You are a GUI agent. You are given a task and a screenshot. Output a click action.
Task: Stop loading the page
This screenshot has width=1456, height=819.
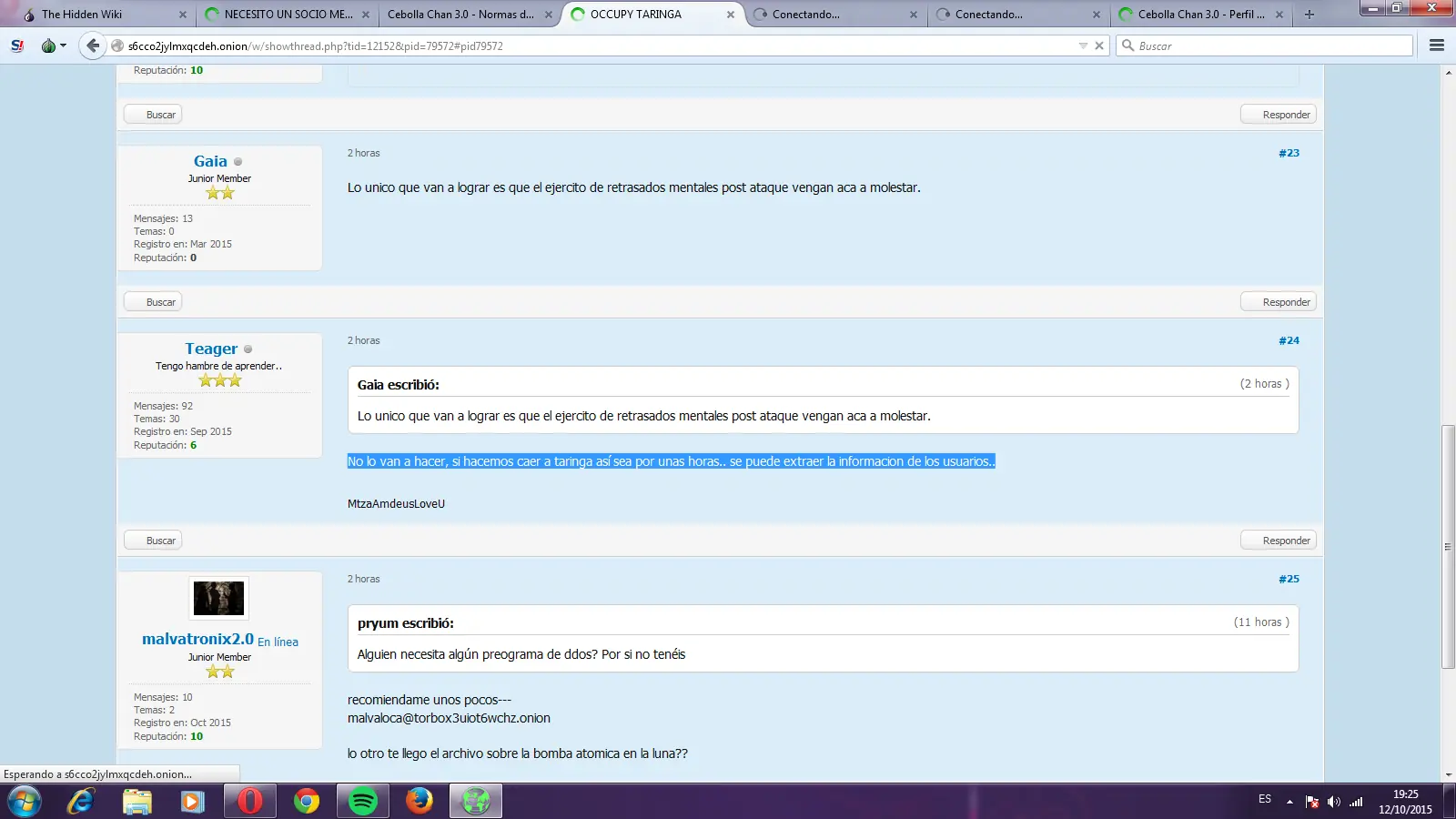(1099, 45)
